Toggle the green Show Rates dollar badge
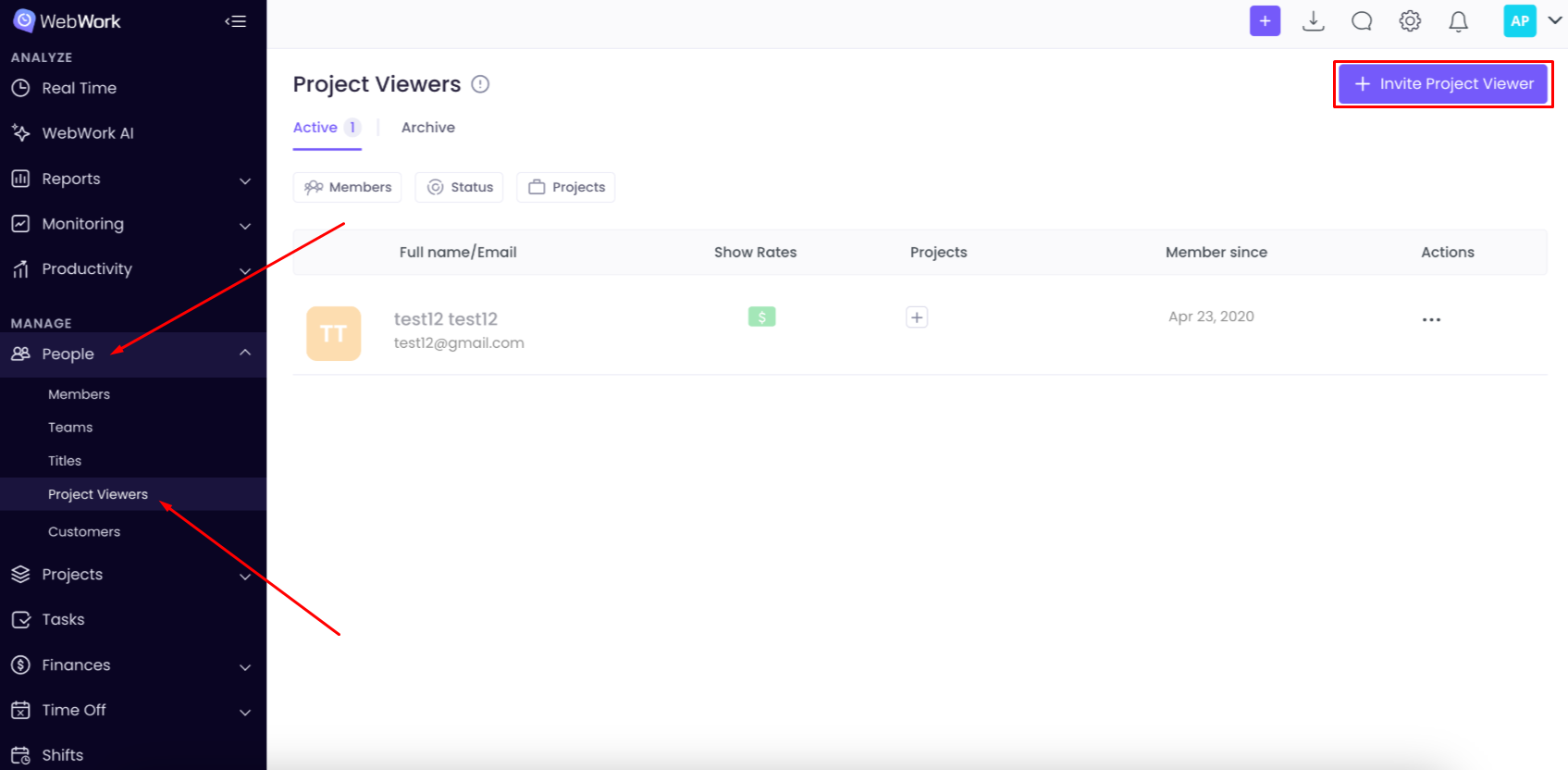This screenshot has width=1568, height=770. (x=761, y=317)
